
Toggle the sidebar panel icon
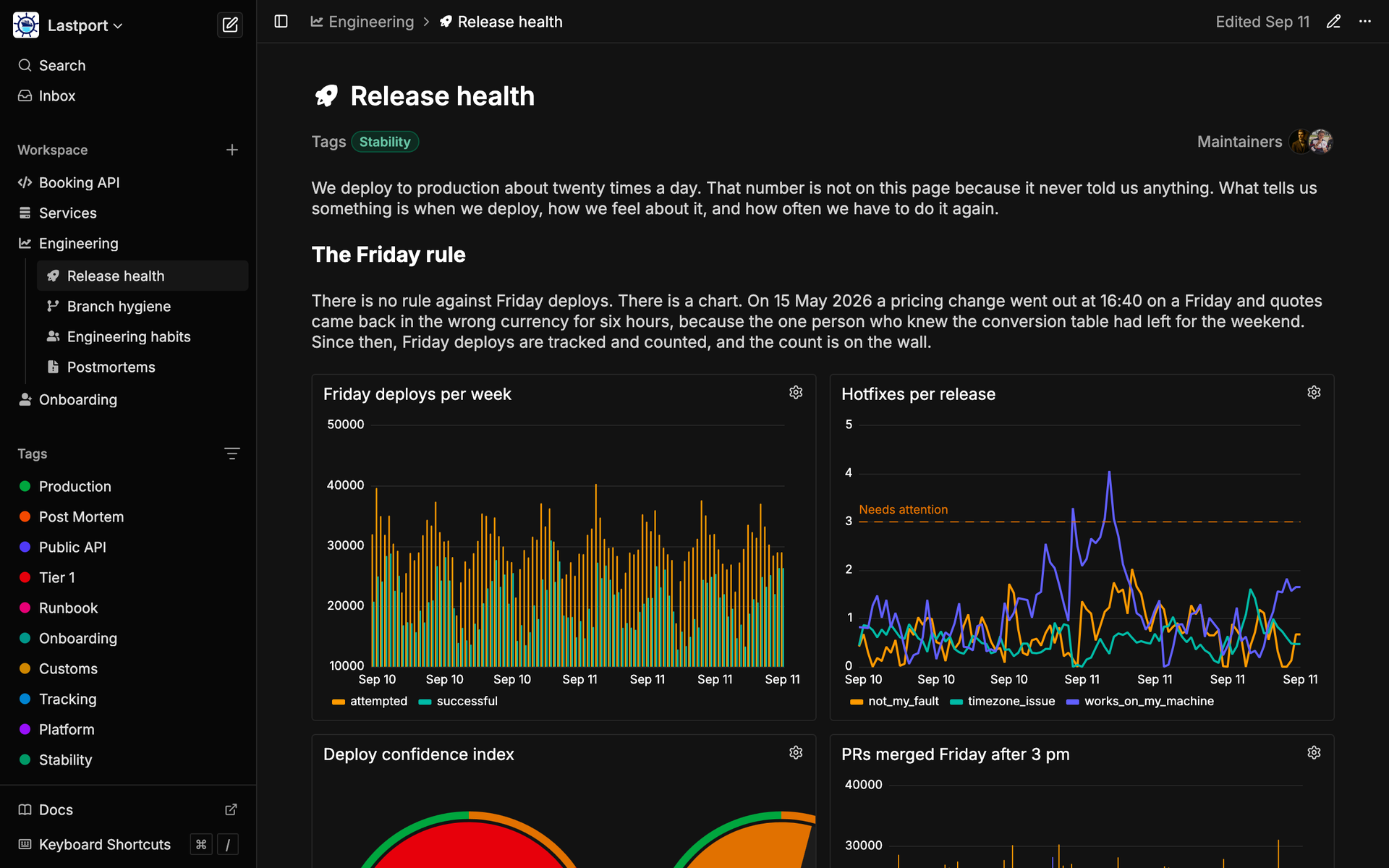coord(281,22)
